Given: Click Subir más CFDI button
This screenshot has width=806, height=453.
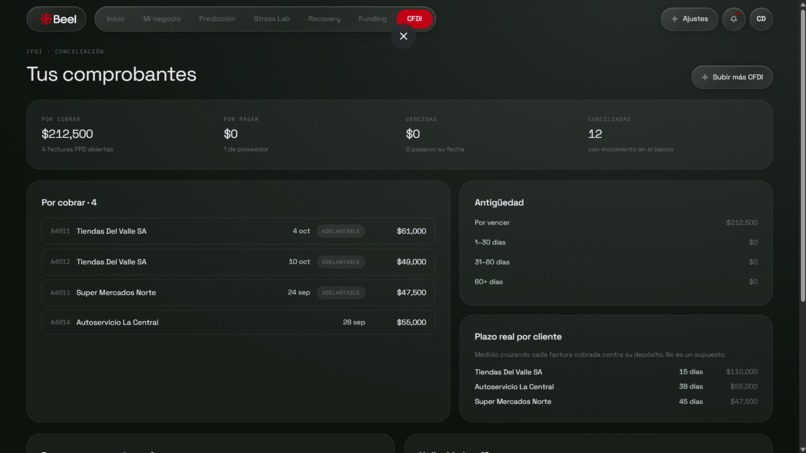Looking at the screenshot, I should tap(732, 77).
